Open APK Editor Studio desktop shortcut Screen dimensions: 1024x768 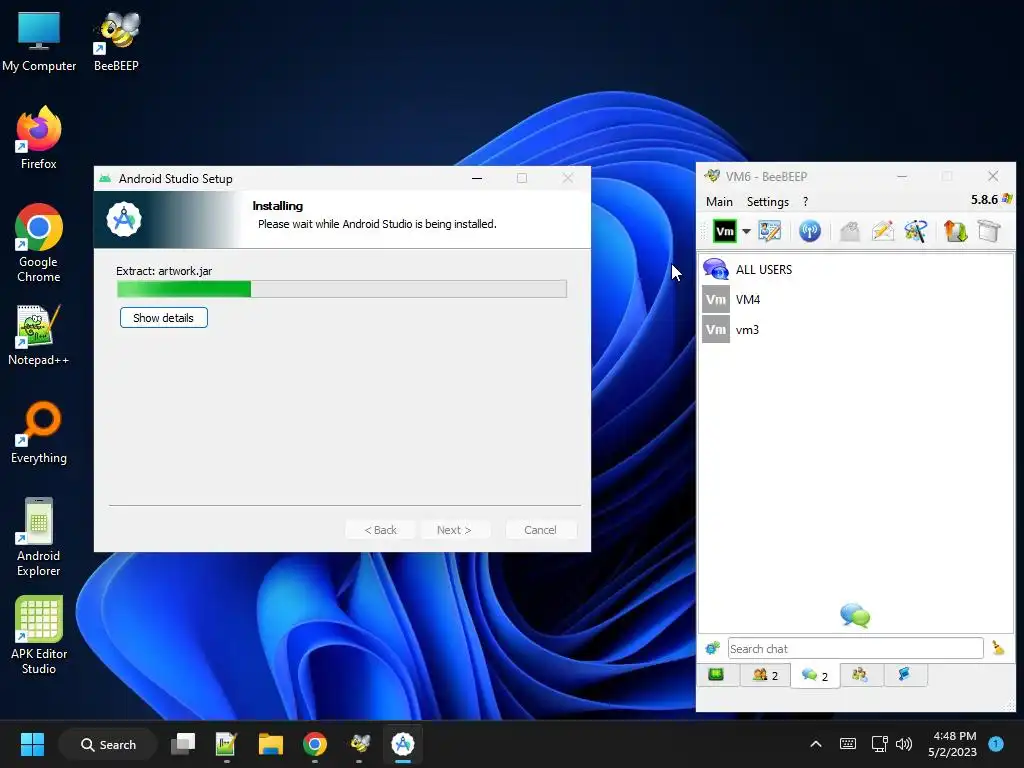[x=39, y=635]
